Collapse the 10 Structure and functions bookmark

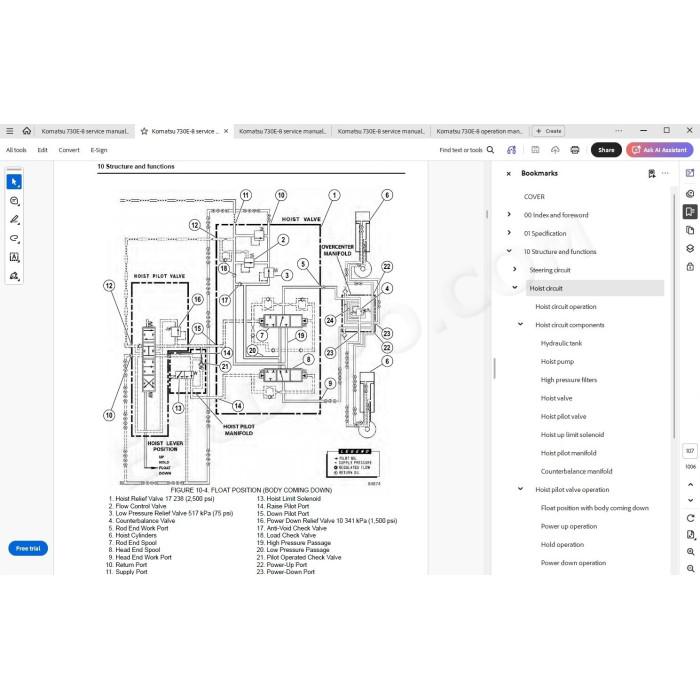(x=509, y=251)
